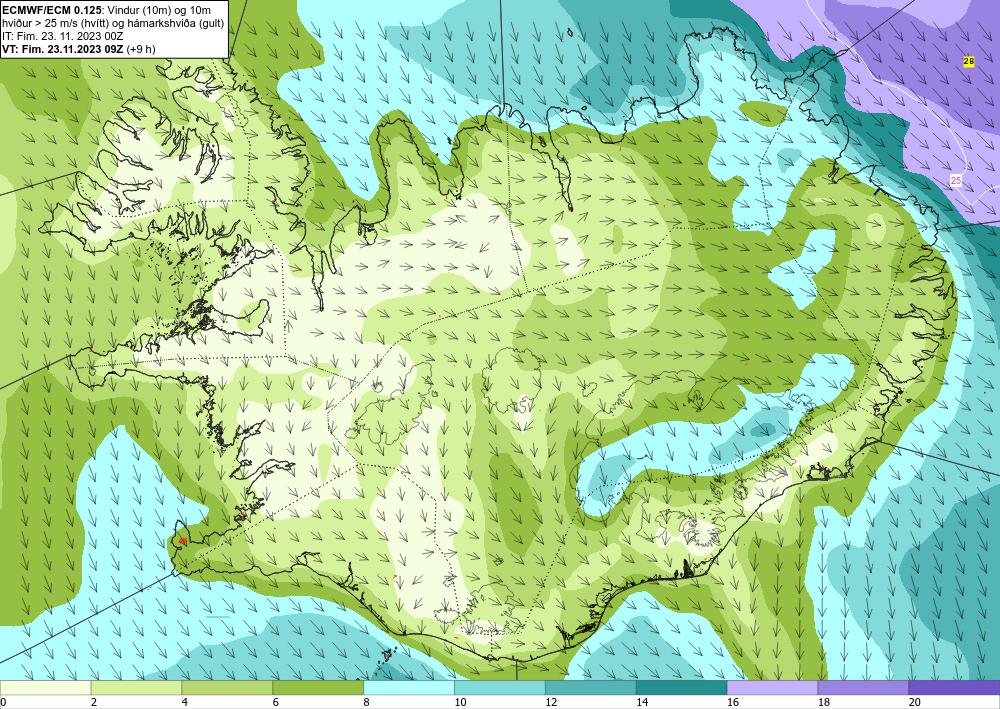Click the legend scale value "20"
1000x709 pixels.
[x=915, y=703]
